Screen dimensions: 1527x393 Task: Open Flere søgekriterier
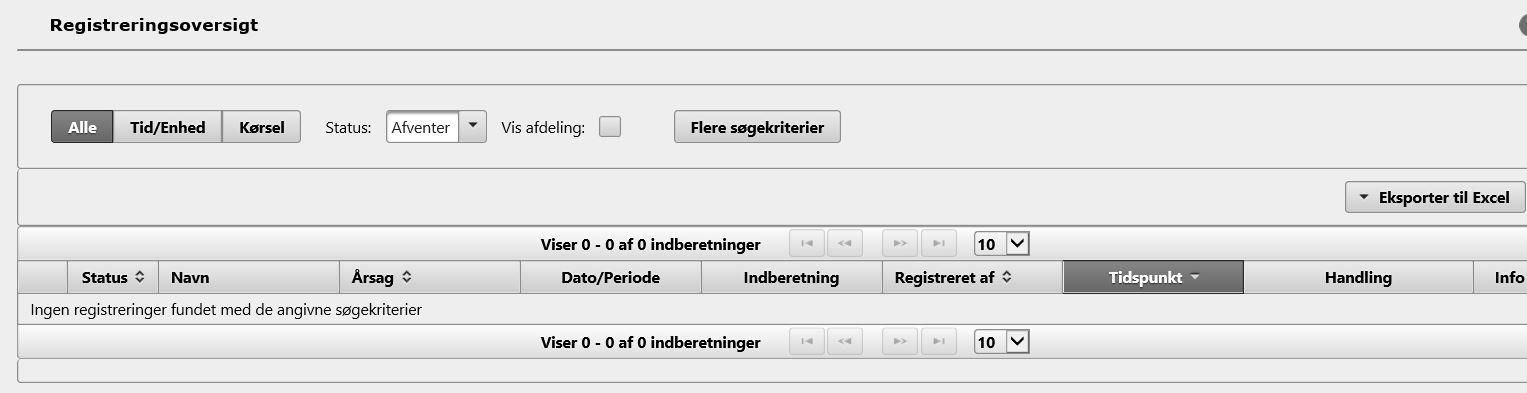(x=758, y=127)
